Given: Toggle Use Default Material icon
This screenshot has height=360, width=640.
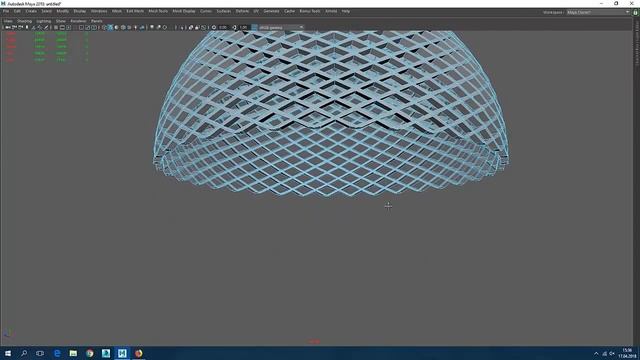Looking at the screenshot, I should [x=116, y=27].
